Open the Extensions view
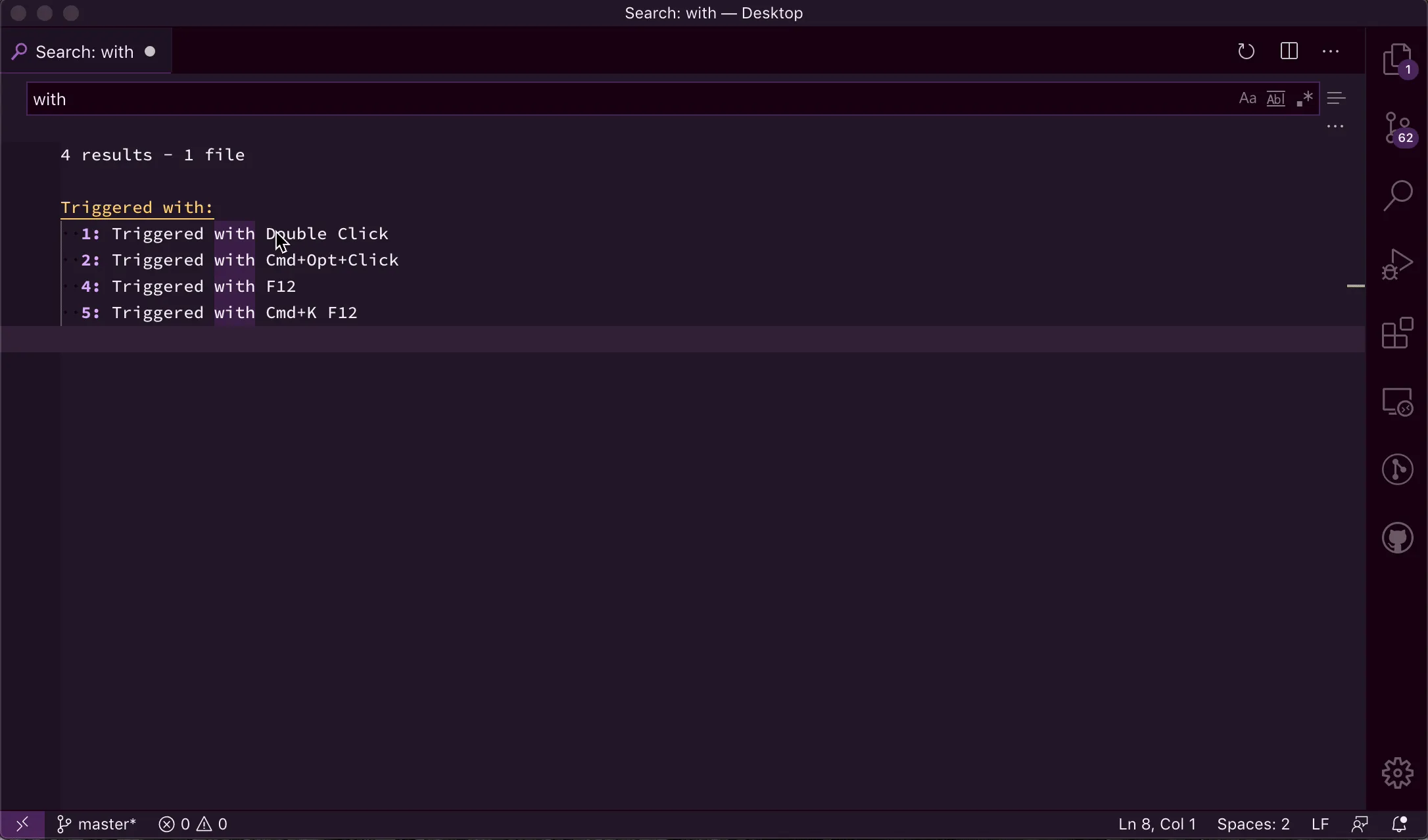The image size is (1428, 840). click(x=1397, y=333)
